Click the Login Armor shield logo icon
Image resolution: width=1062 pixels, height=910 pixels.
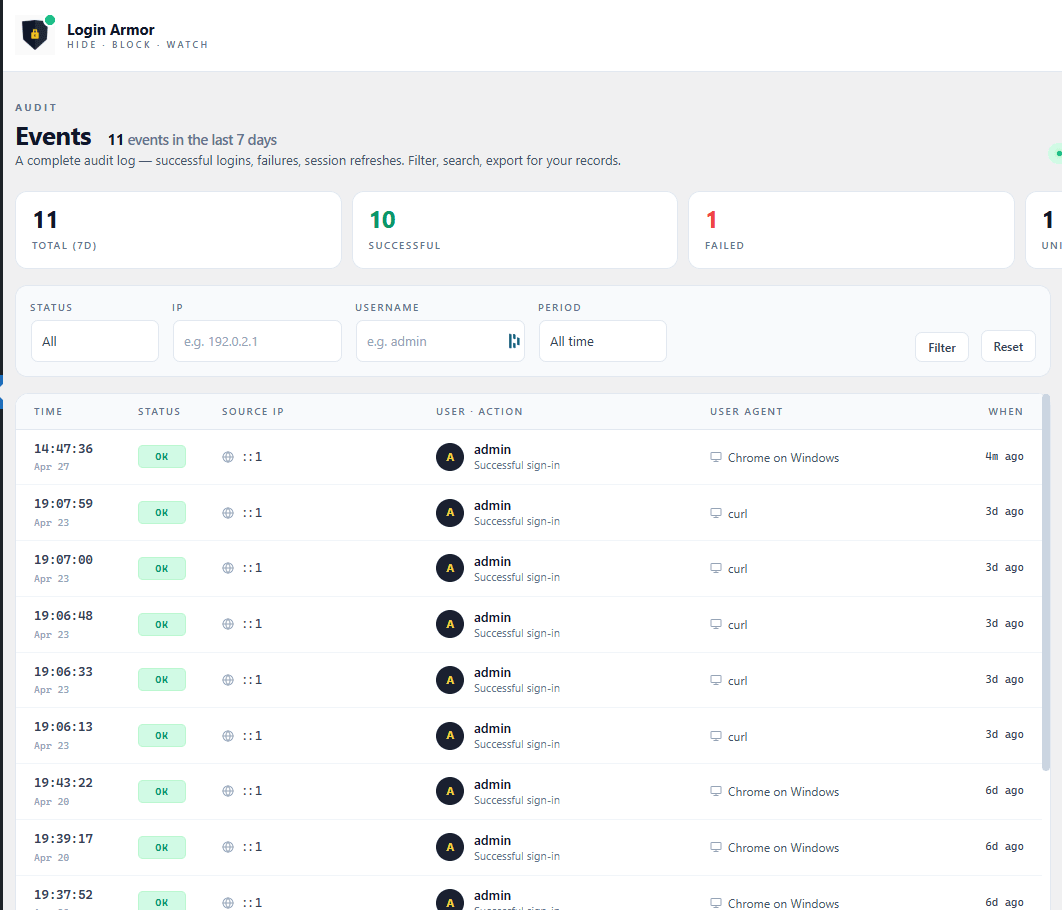pyautogui.click(x=35, y=33)
